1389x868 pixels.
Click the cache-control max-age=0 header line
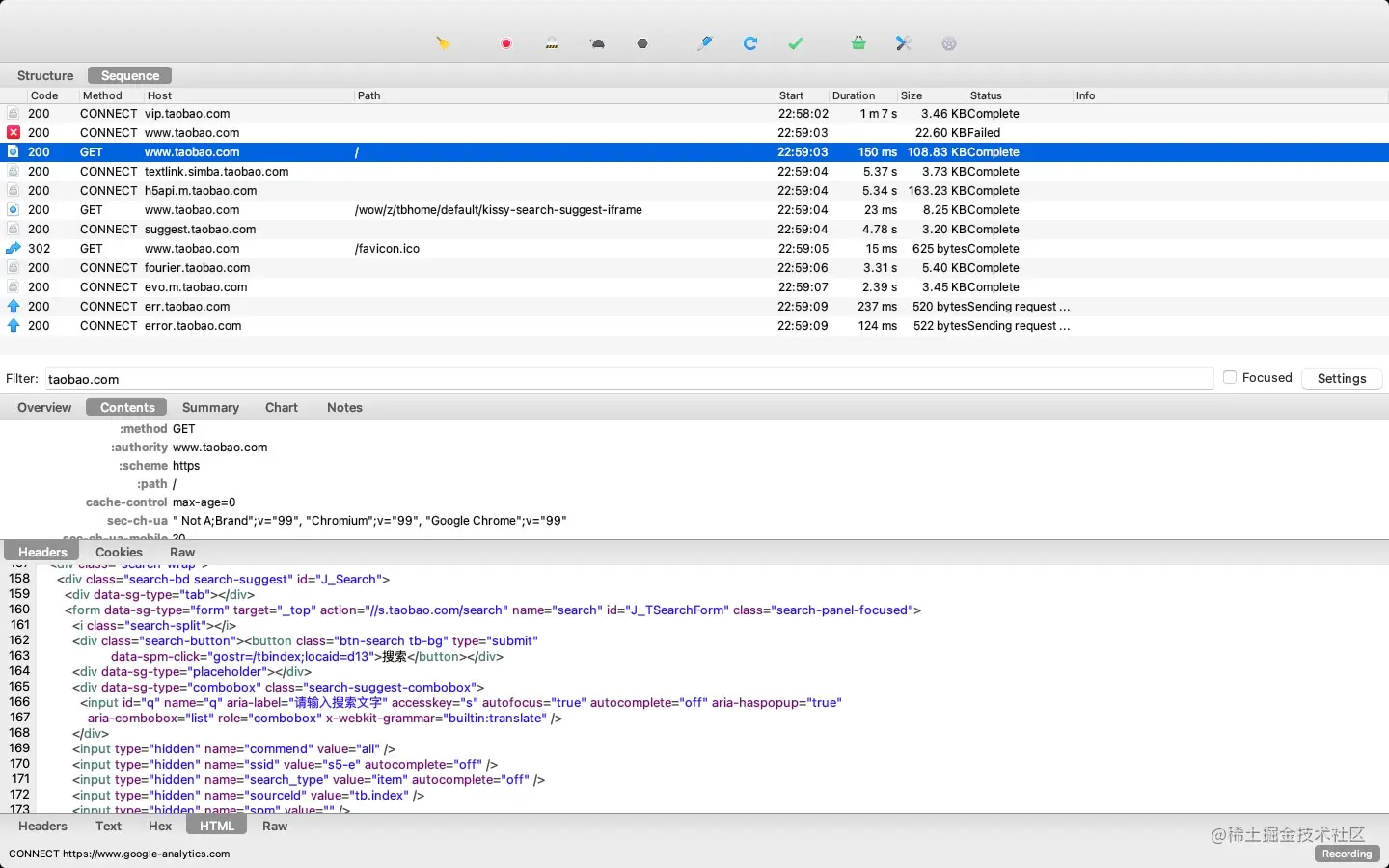point(160,502)
